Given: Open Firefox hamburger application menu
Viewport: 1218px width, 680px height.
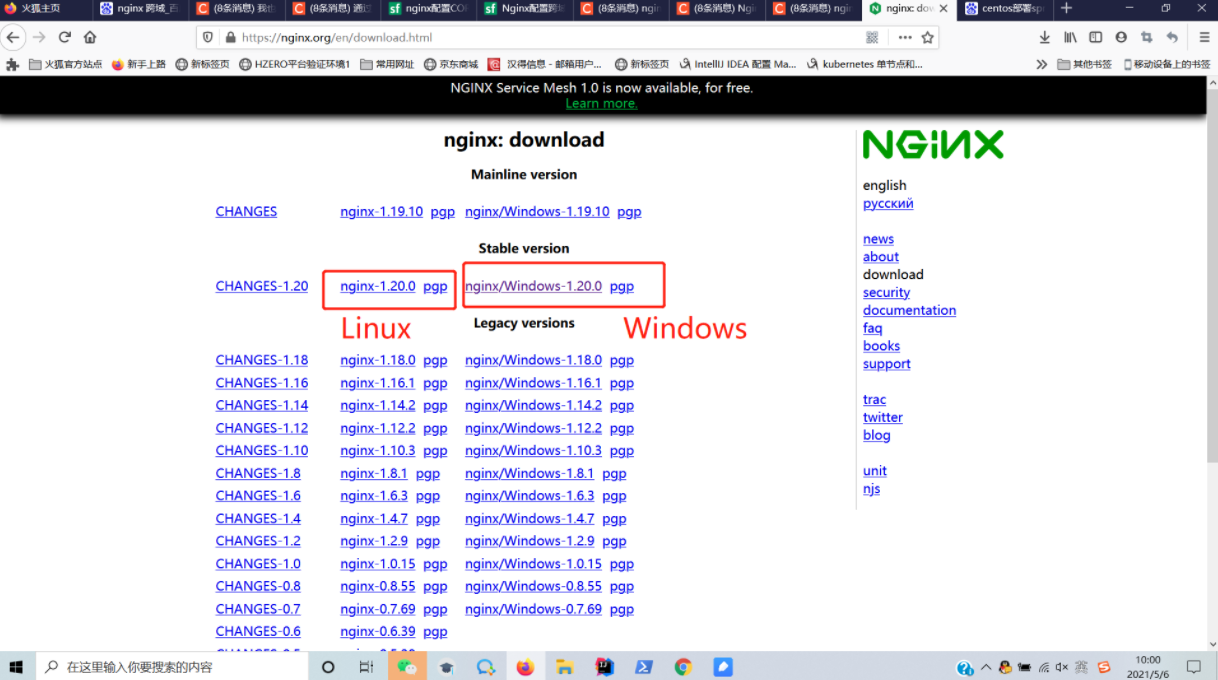Looking at the screenshot, I should pyautogui.click(x=1204, y=37).
